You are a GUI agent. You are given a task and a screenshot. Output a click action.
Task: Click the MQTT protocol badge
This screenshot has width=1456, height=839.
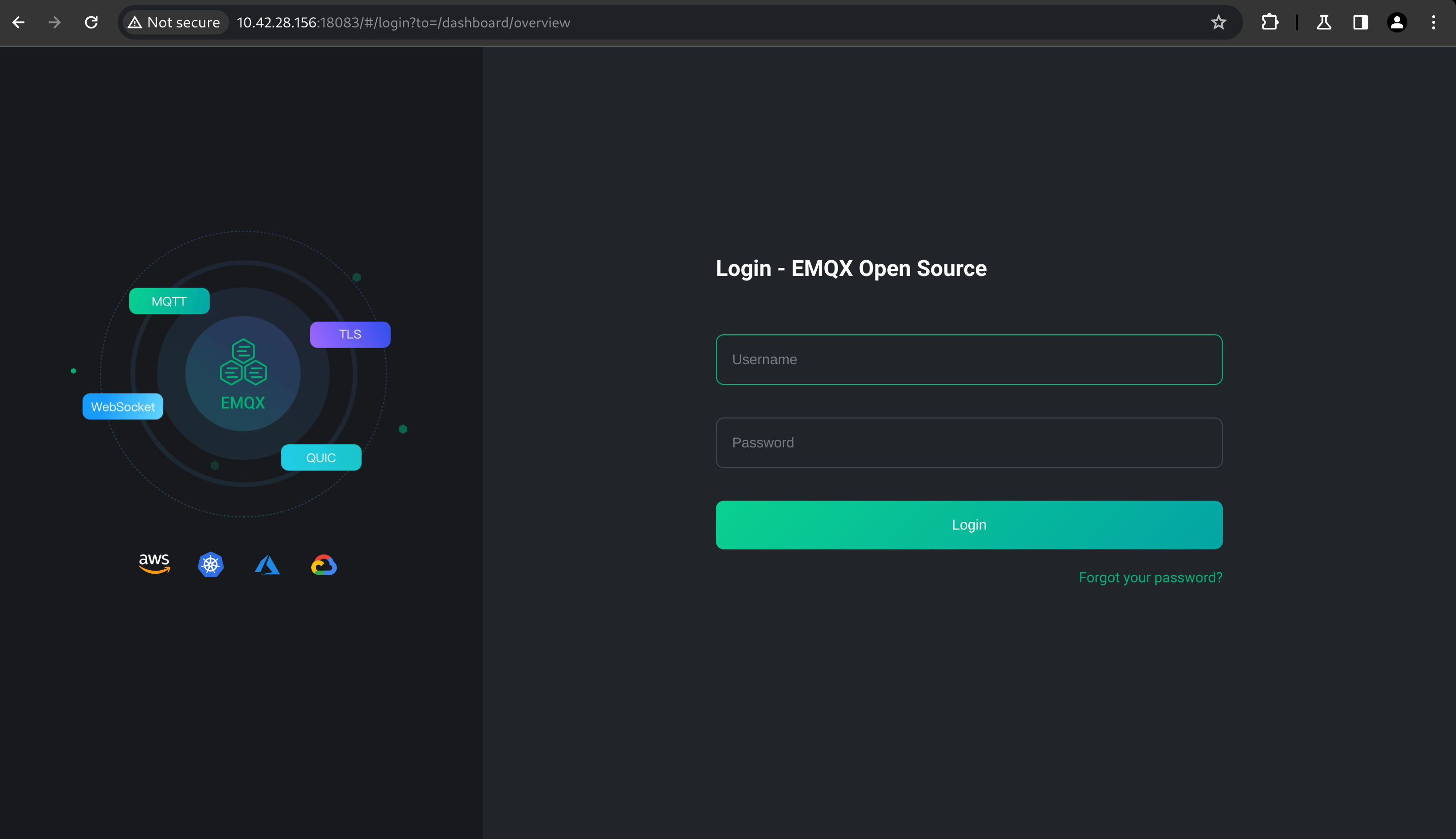[169, 300]
